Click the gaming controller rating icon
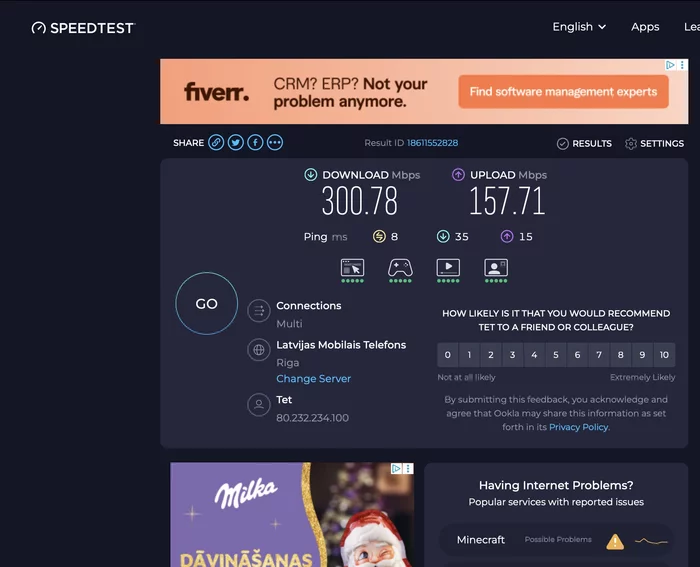The height and width of the screenshot is (567, 700). click(x=400, y=270)
